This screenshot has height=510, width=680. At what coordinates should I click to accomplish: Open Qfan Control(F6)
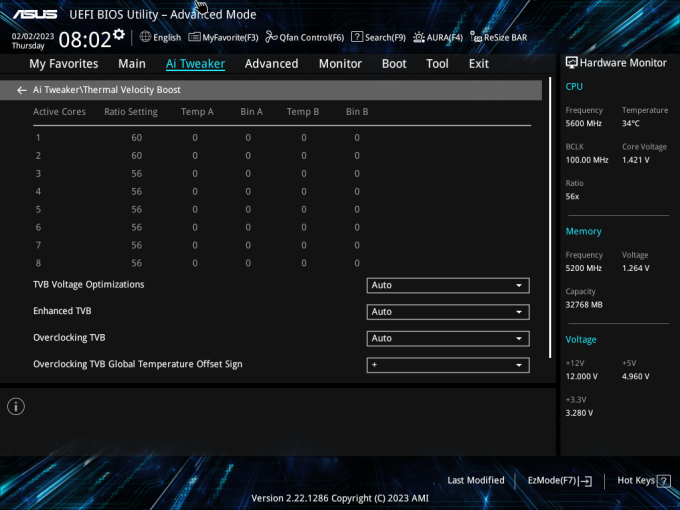click(304, 37)
